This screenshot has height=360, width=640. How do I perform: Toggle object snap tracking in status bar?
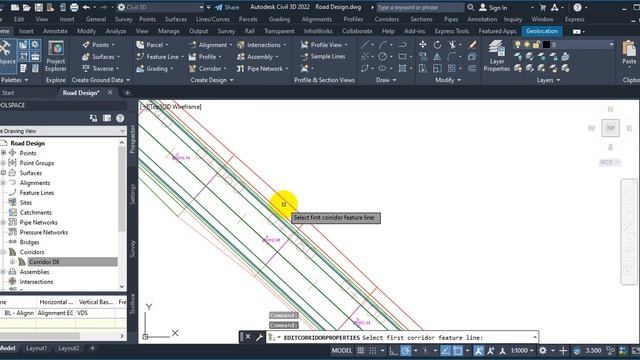tap(445, 350)
